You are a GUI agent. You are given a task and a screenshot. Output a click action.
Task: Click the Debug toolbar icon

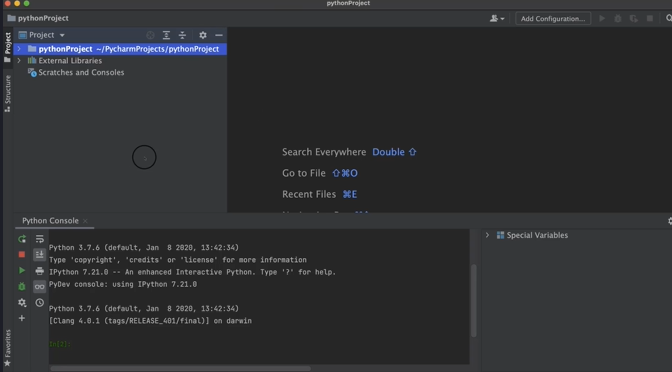[618, 18]
